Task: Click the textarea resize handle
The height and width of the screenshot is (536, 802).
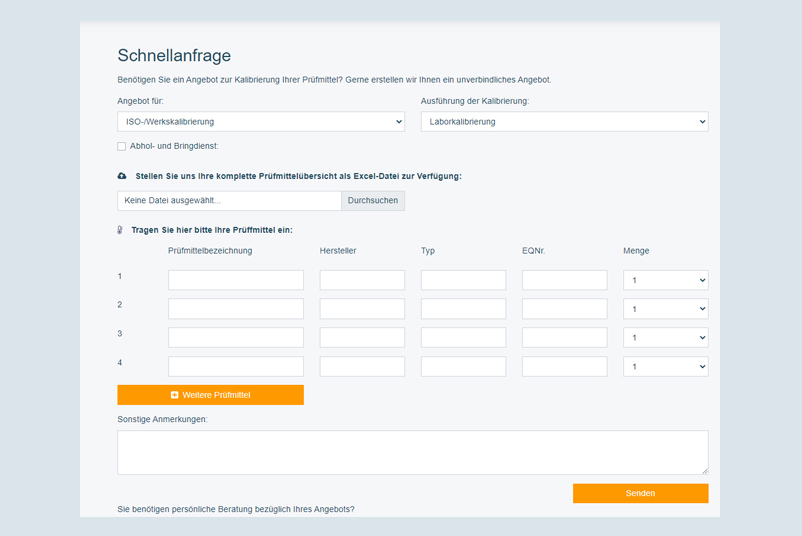Action: (705, 471)
